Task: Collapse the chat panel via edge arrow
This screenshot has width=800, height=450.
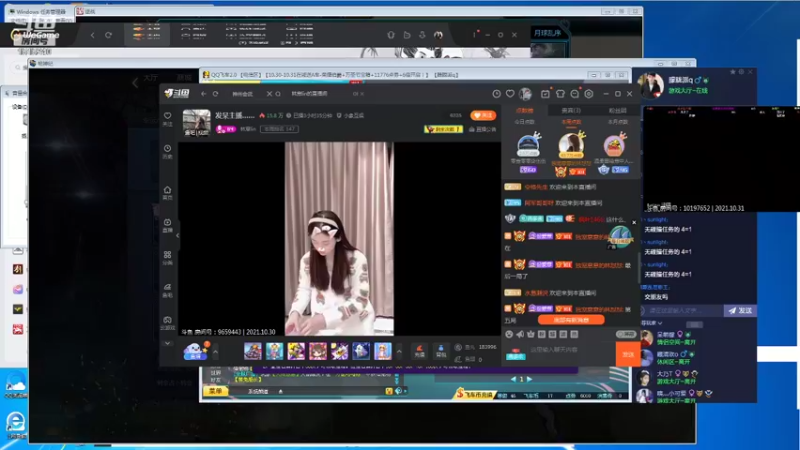Action: [178, 236]
